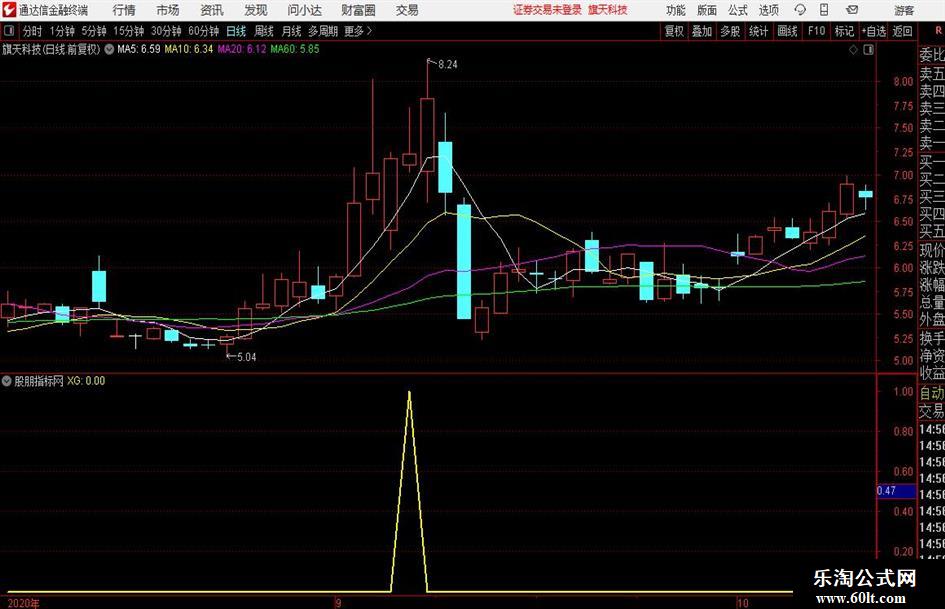945x609 pixels.
Task: Click 证券交易未登录 login link
Action: tap(547, 10)
